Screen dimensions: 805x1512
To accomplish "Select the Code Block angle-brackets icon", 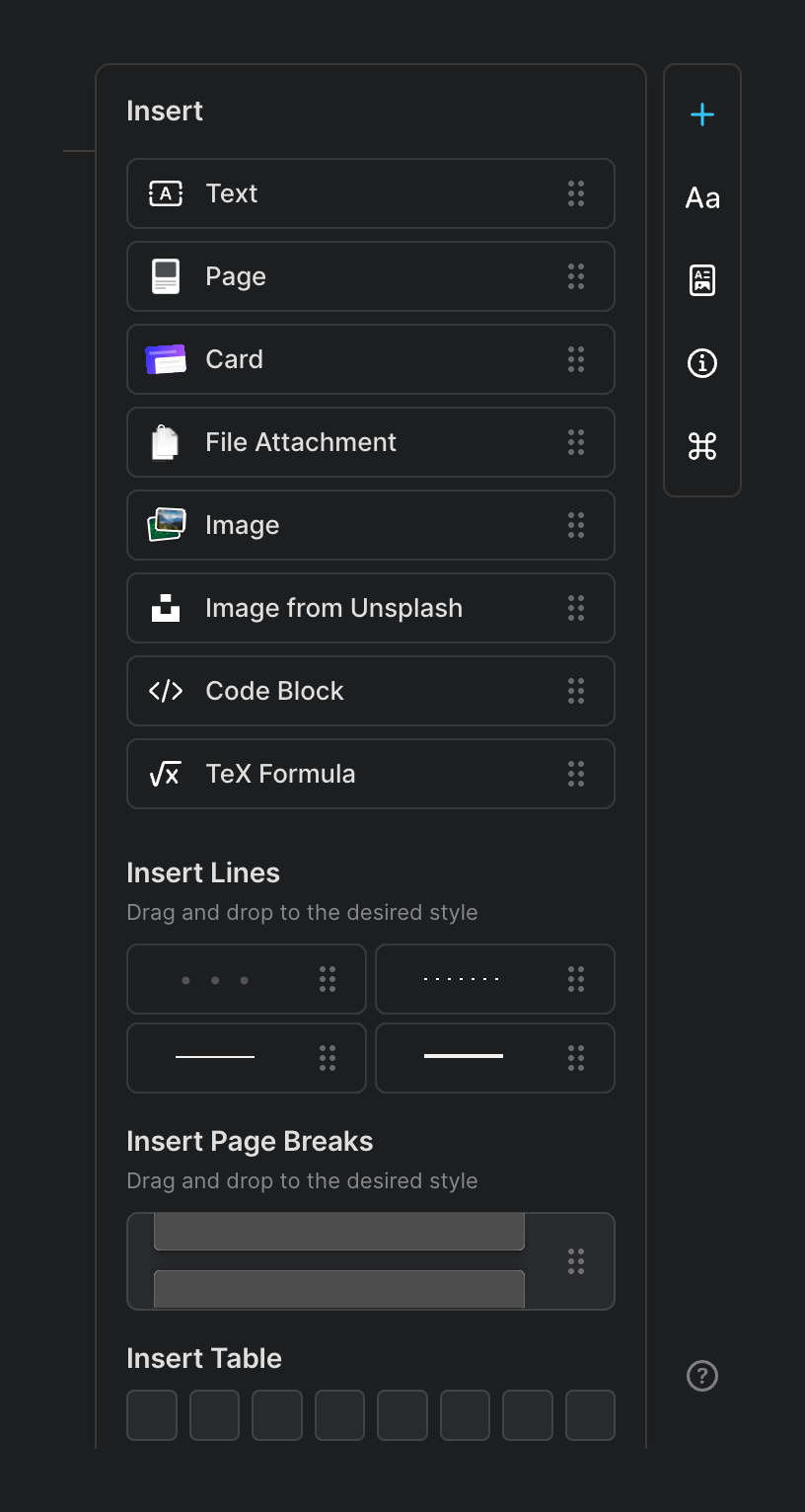I will (165, 691).
